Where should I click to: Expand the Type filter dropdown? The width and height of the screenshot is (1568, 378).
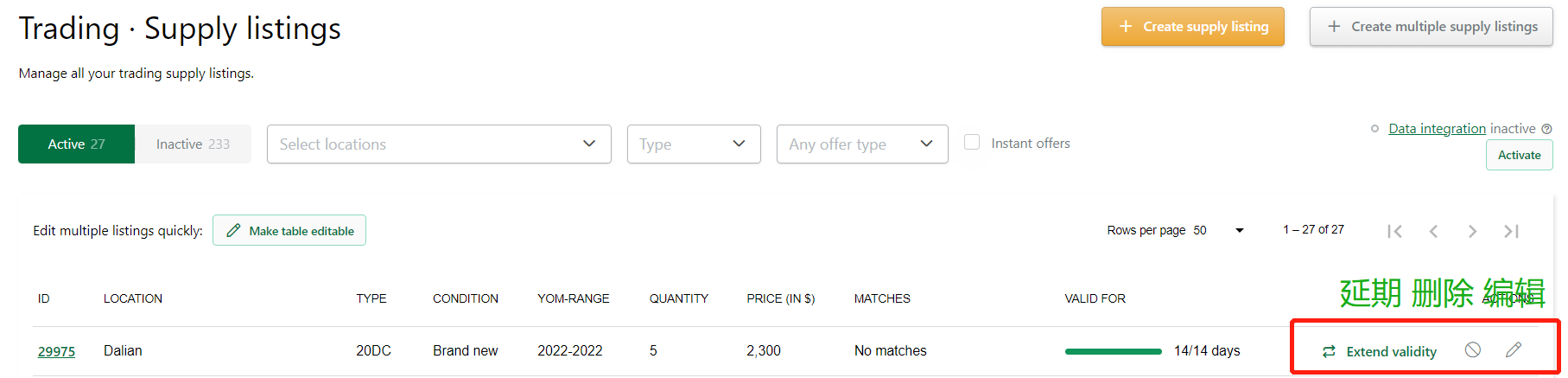(694, 144)
